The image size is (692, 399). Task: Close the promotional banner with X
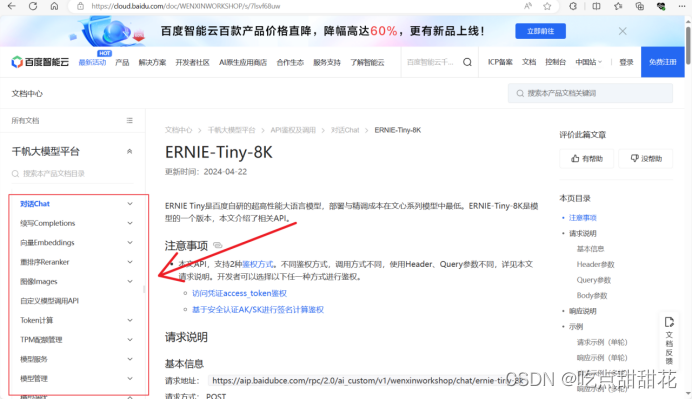pyautogui.click(x=622, y=31)
